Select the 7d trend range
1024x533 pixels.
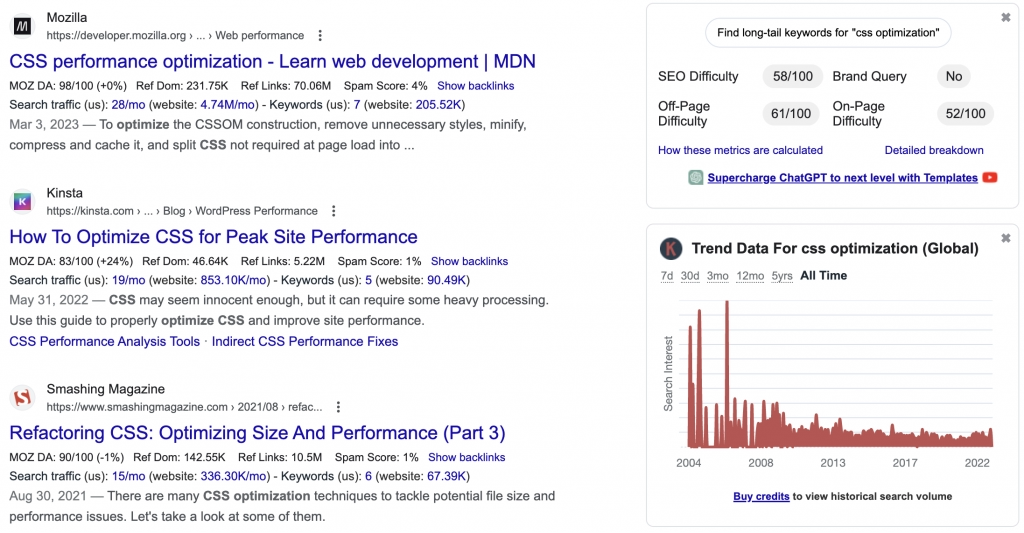click(x=667, y=276)
